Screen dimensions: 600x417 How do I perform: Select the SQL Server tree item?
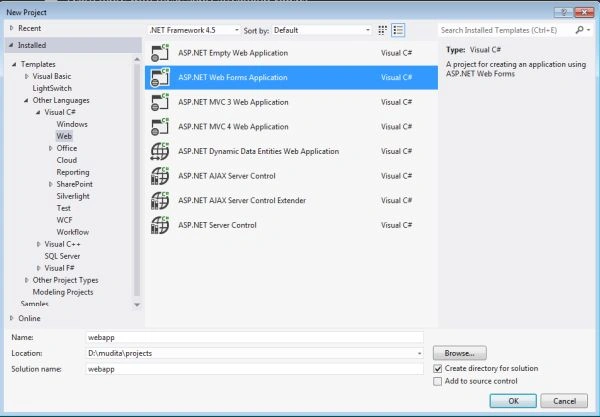(x=62, y=256)
